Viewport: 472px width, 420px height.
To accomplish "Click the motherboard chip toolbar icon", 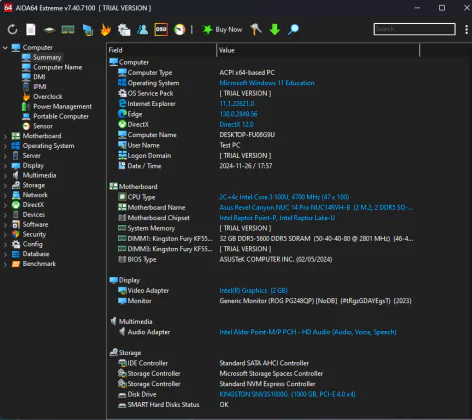I will [x=49, y=30].
